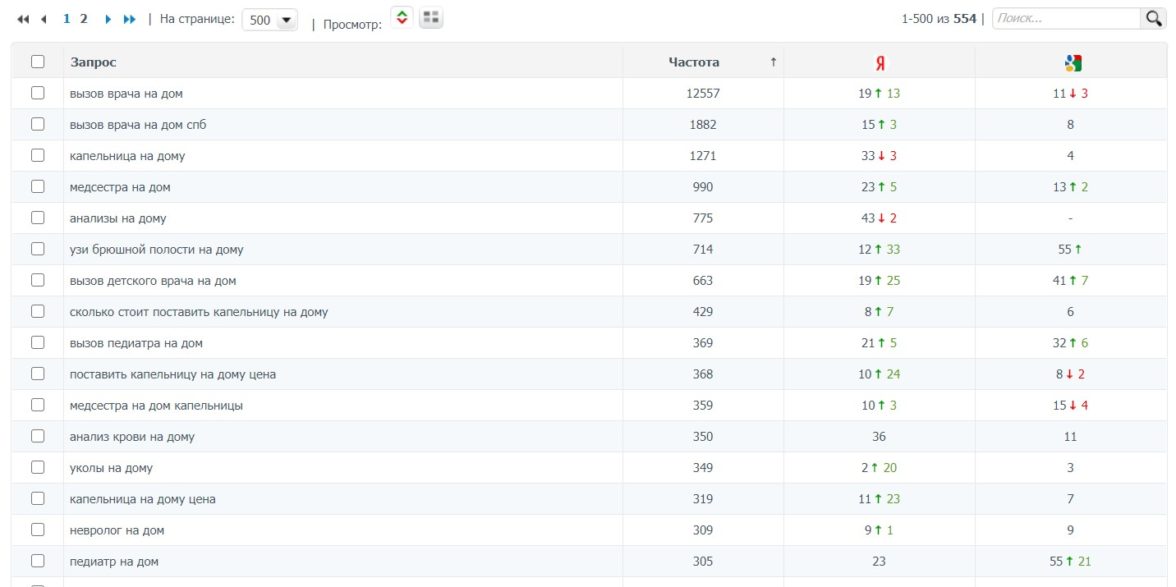Check the row "медсестра на дом" exactly
1176x587 pixels.
[x=38, y=187]
